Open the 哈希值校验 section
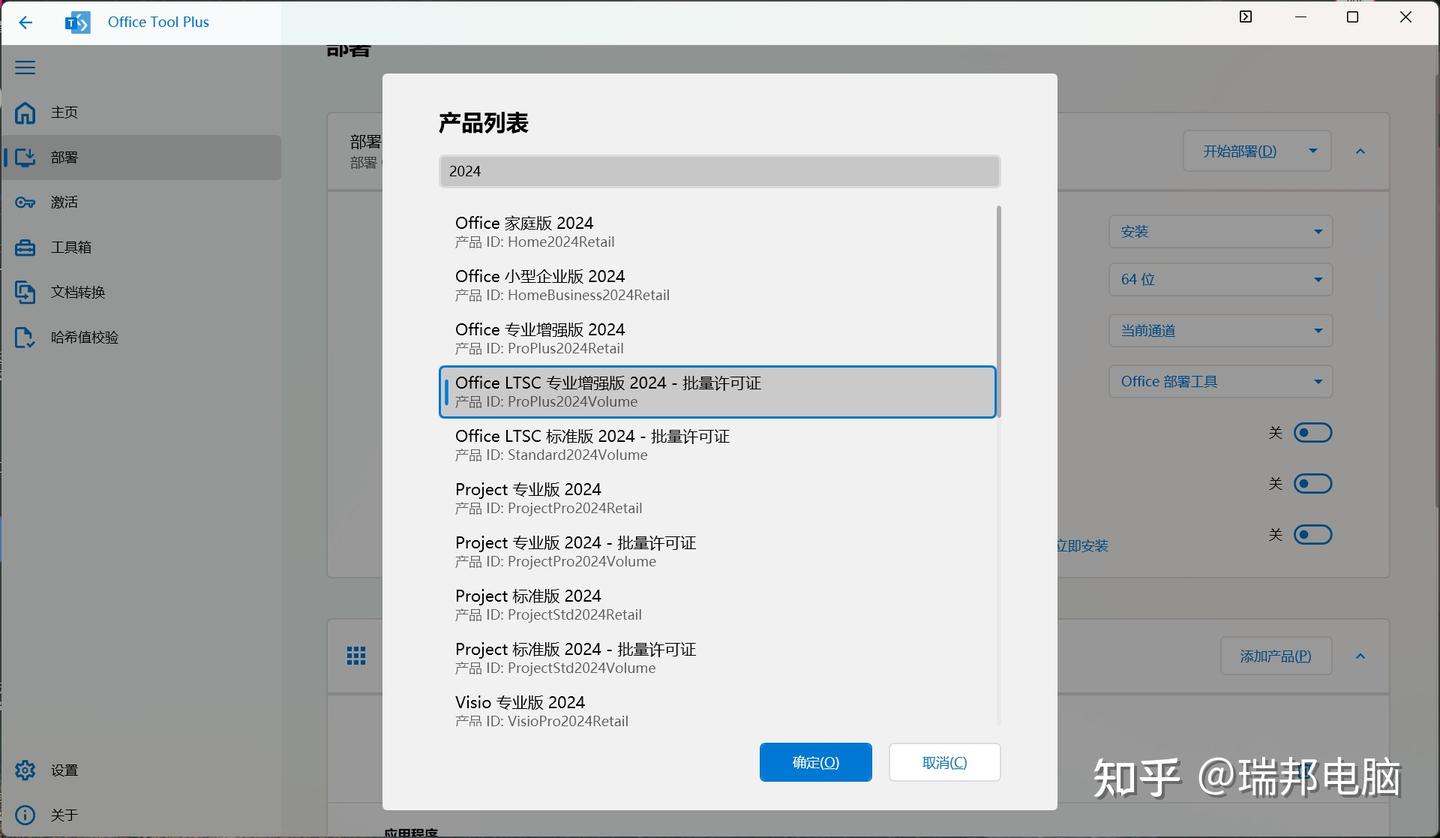The image size is (1440, 838). click(141, 337)
